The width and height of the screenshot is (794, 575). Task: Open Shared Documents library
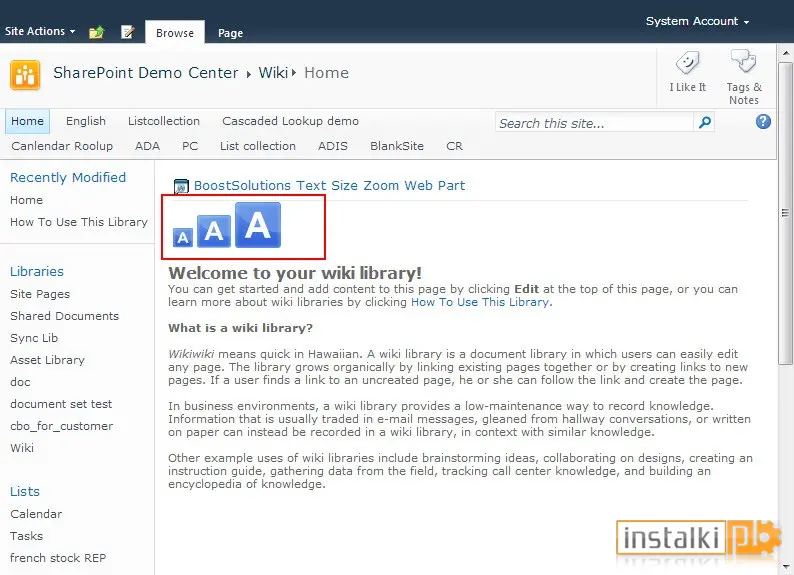(x=64, y=316)
